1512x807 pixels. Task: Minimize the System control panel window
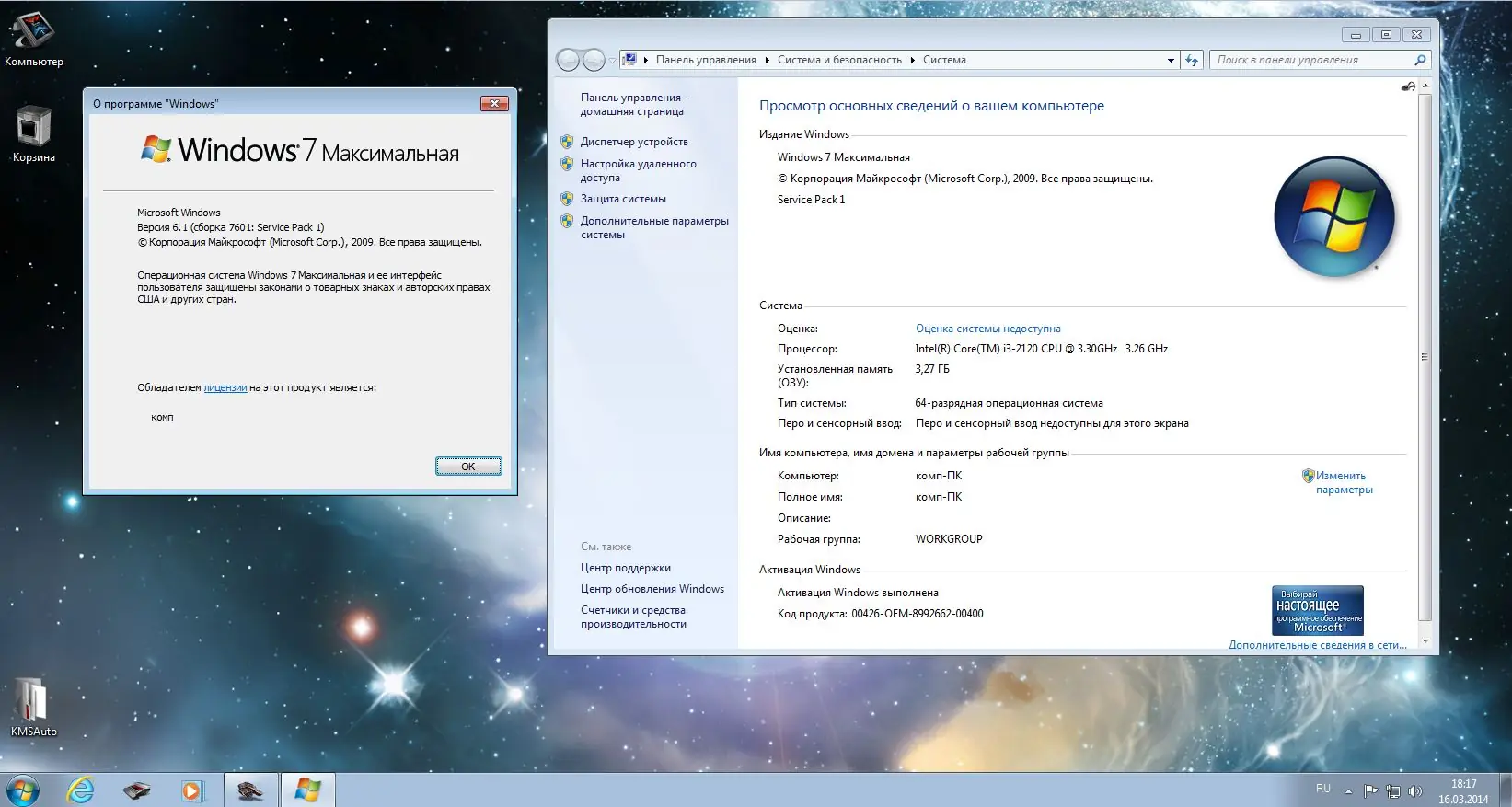pos(1356,34)
